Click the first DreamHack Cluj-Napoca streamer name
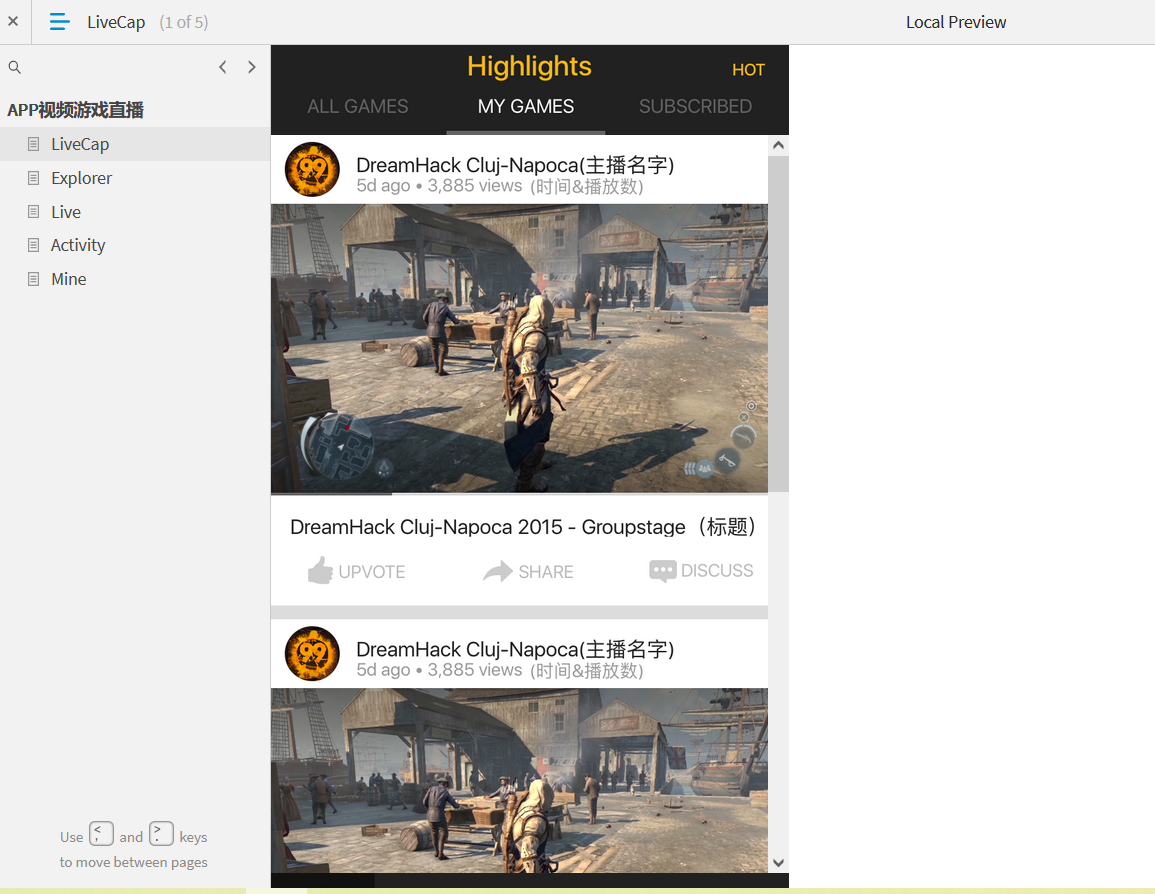 point(515,165)
